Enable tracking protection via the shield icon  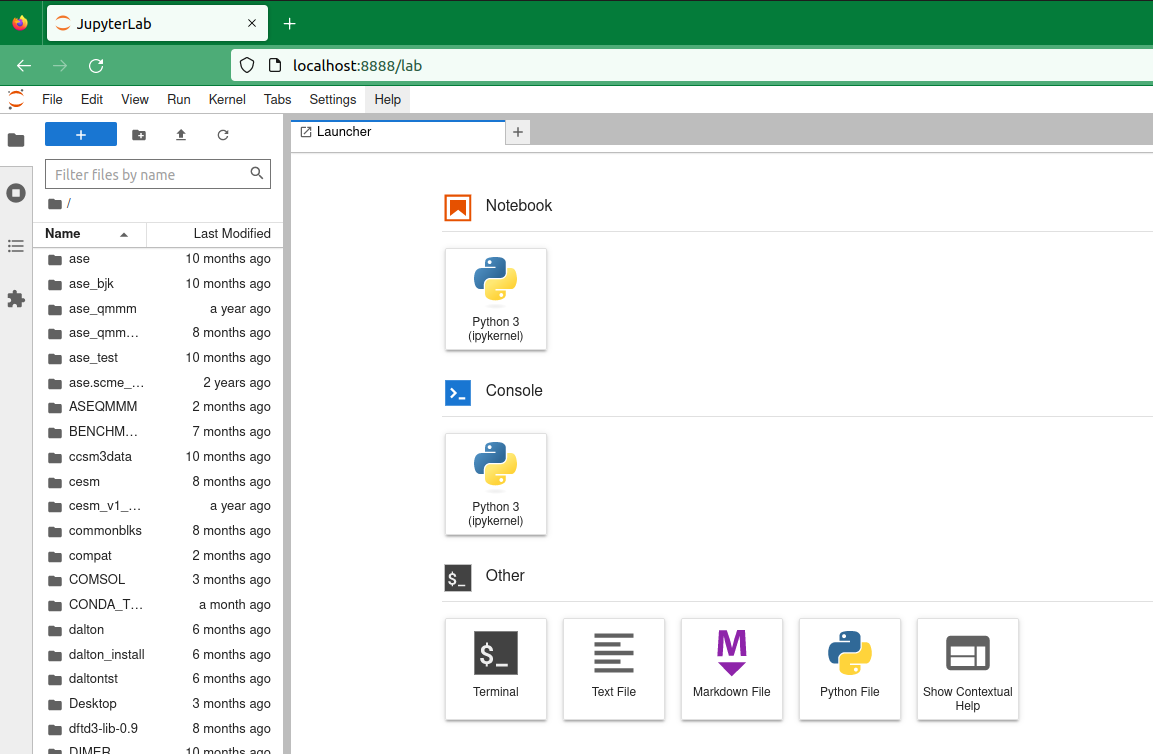[246, 65]
